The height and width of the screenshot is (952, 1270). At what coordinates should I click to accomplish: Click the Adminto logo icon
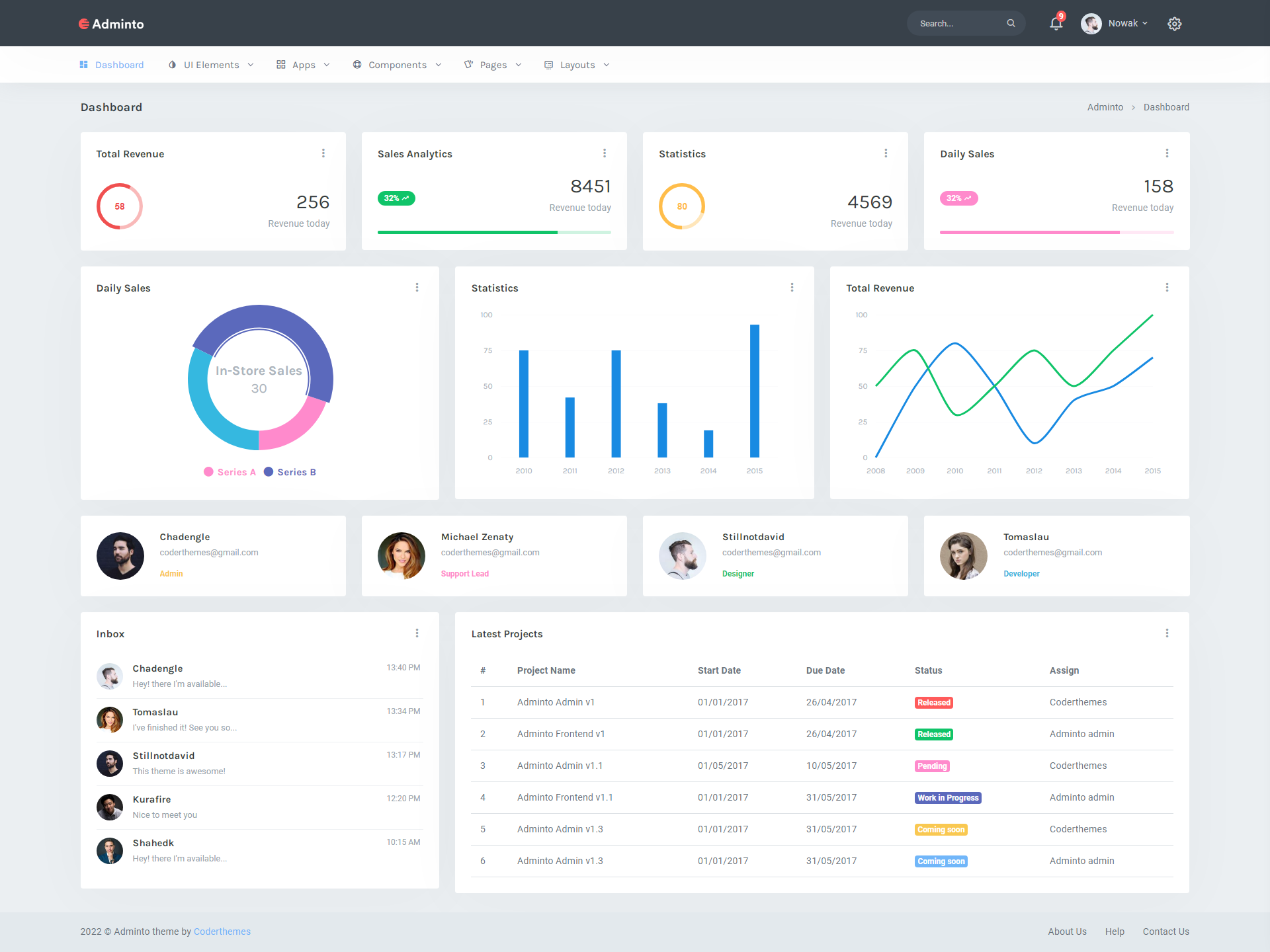click(83, 23)
